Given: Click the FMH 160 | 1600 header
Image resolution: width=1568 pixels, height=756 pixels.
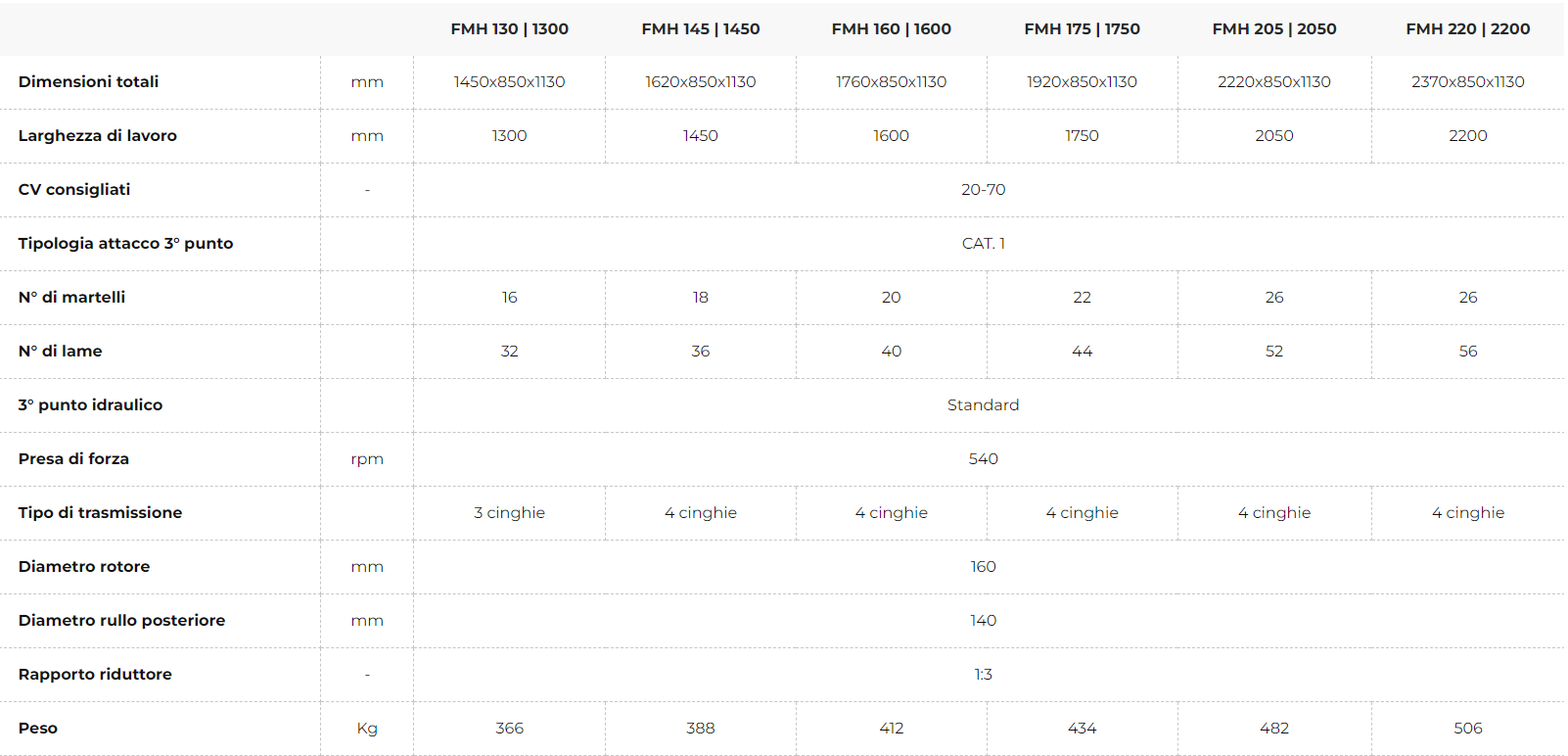Looking at the screenshot, I should (892, 29).
